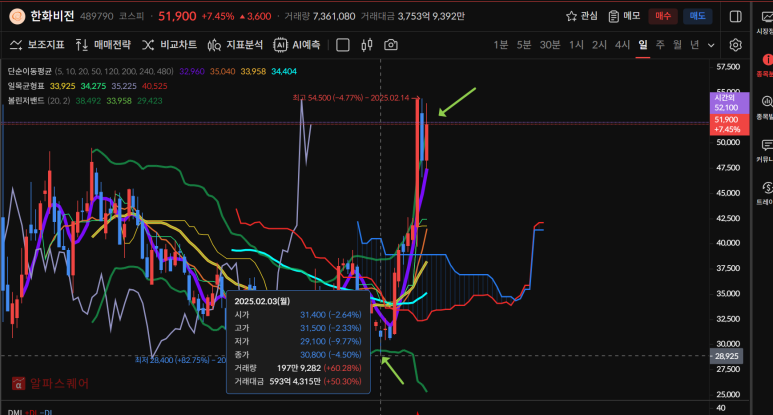Click the 38,492 Bollinger upper value
The image size is (773, 415).
[x=88, y=101]
